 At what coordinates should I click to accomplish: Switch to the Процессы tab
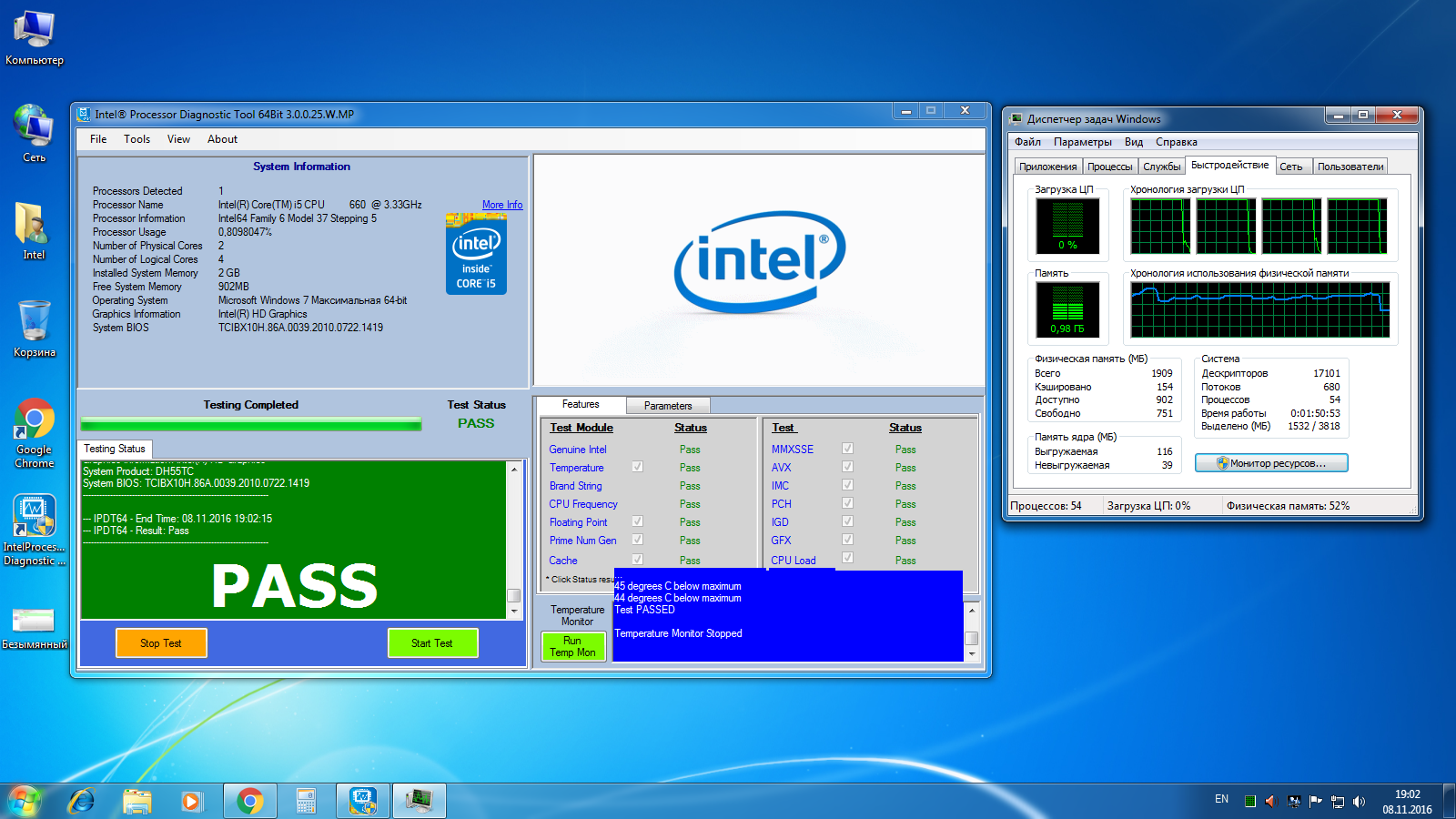pos(1109,167)
